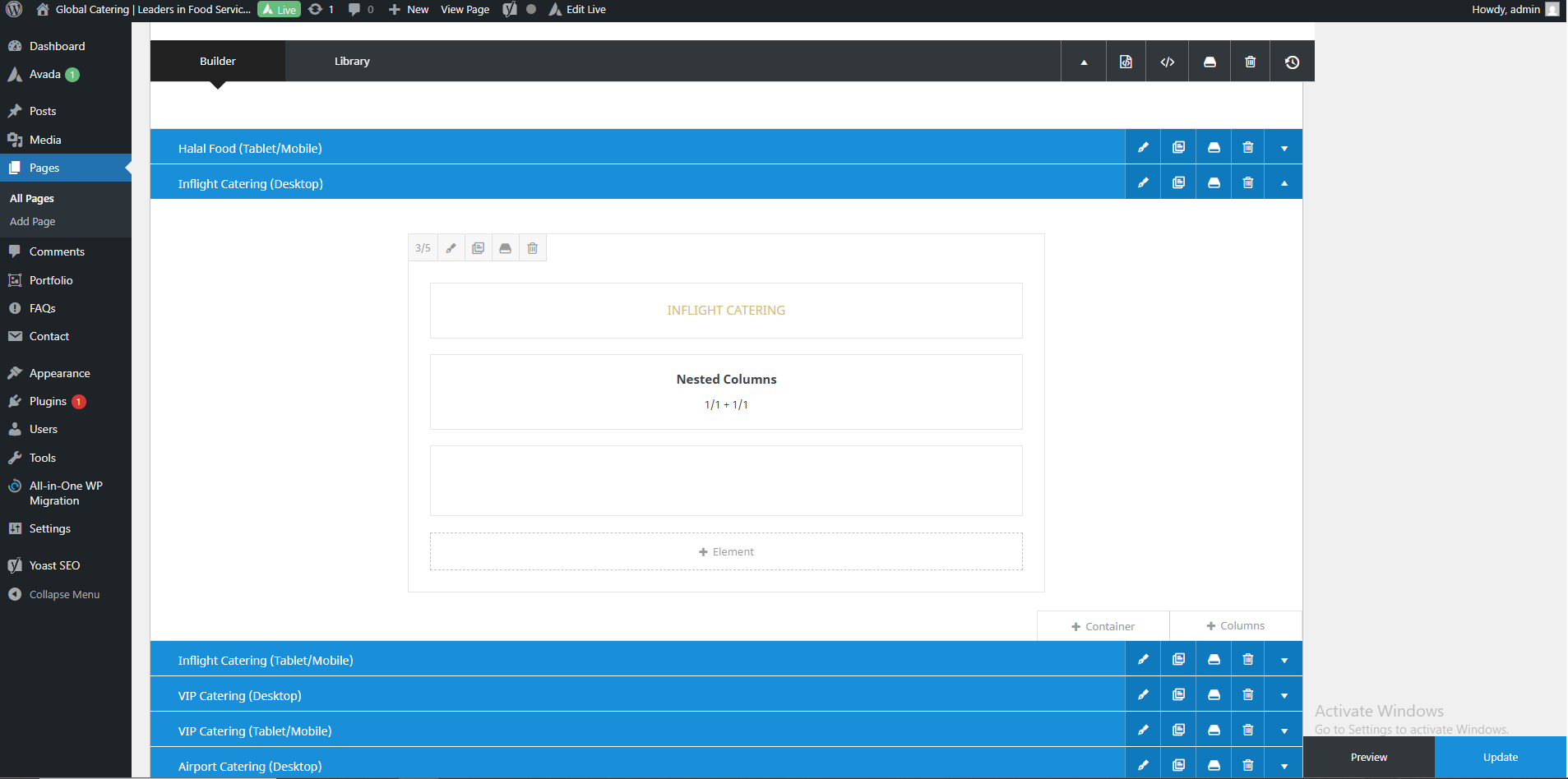Image resolution: width=1568 pixels, height=779 pixels.
Task: Save VIP Catering (Desktop) container to library
Action: (x=1214, y=695)
